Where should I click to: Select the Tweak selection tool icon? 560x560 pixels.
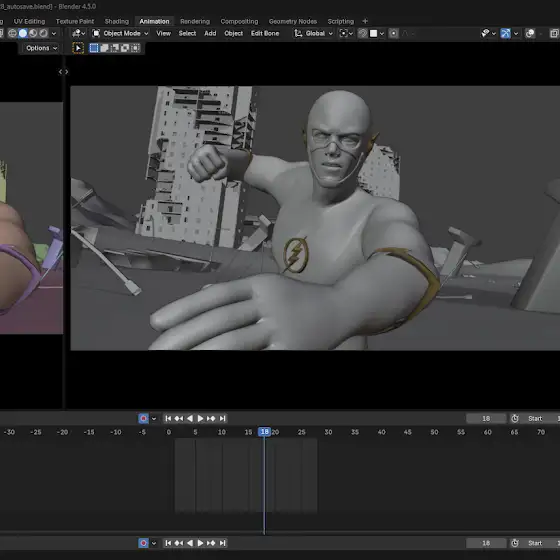coord(78,48)
